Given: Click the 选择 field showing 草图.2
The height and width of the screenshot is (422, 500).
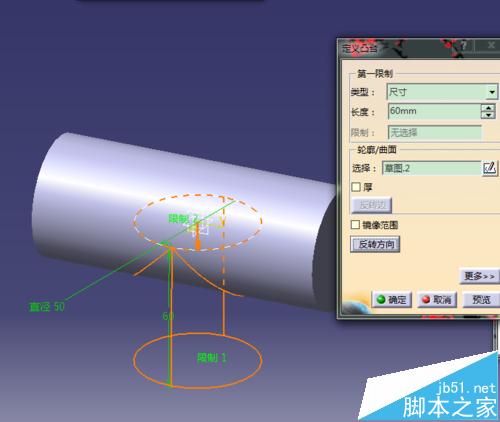Looking at the screenshot, I should (431, 168).
